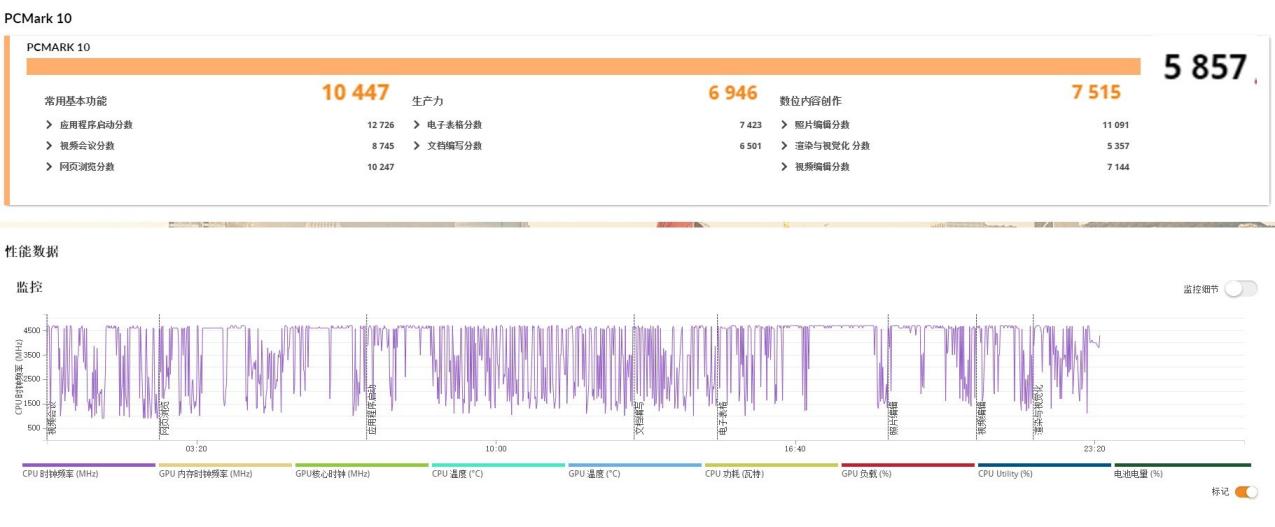Toggle GPU核心时钟 (MHz) legend series
Viewport: 1275px width, 527px height.
(x=361, y=470)
